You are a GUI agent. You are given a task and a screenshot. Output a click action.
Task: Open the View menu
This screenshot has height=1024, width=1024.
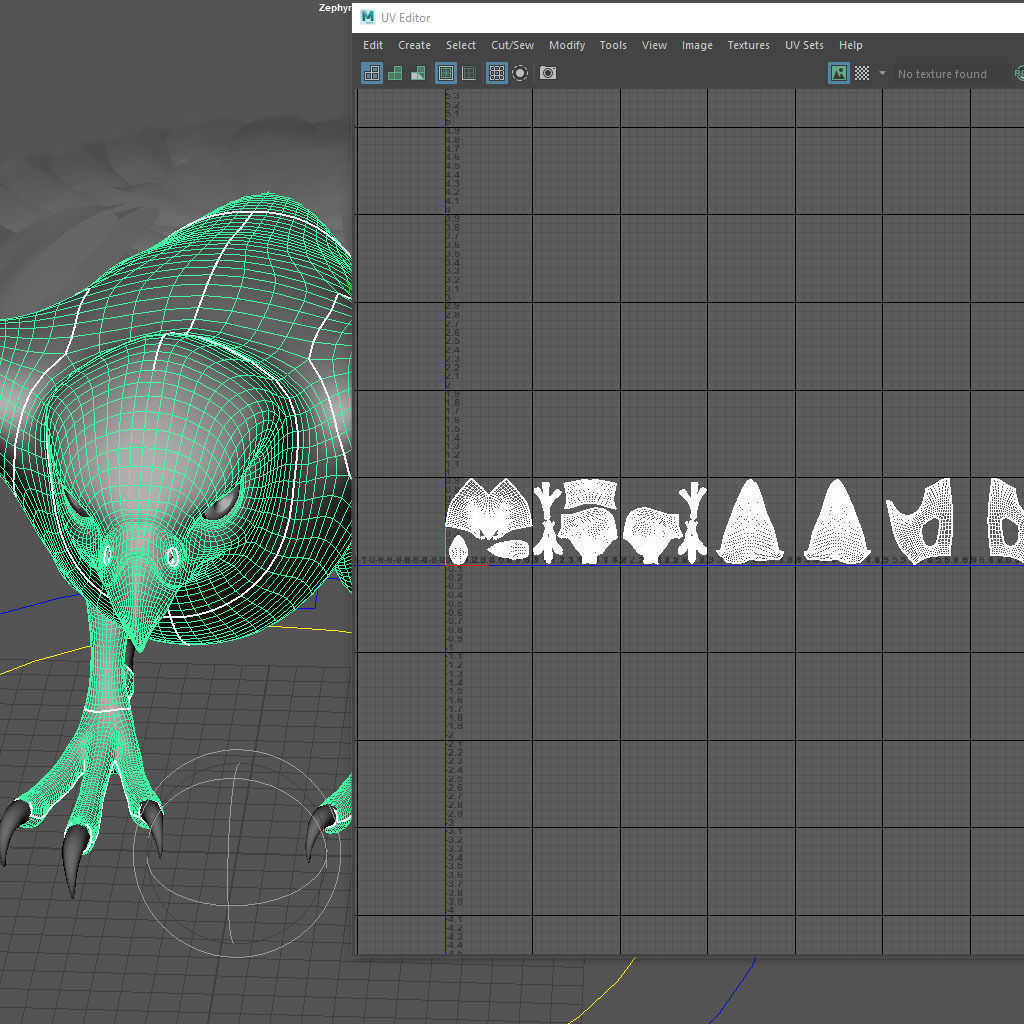coord(654,45)
